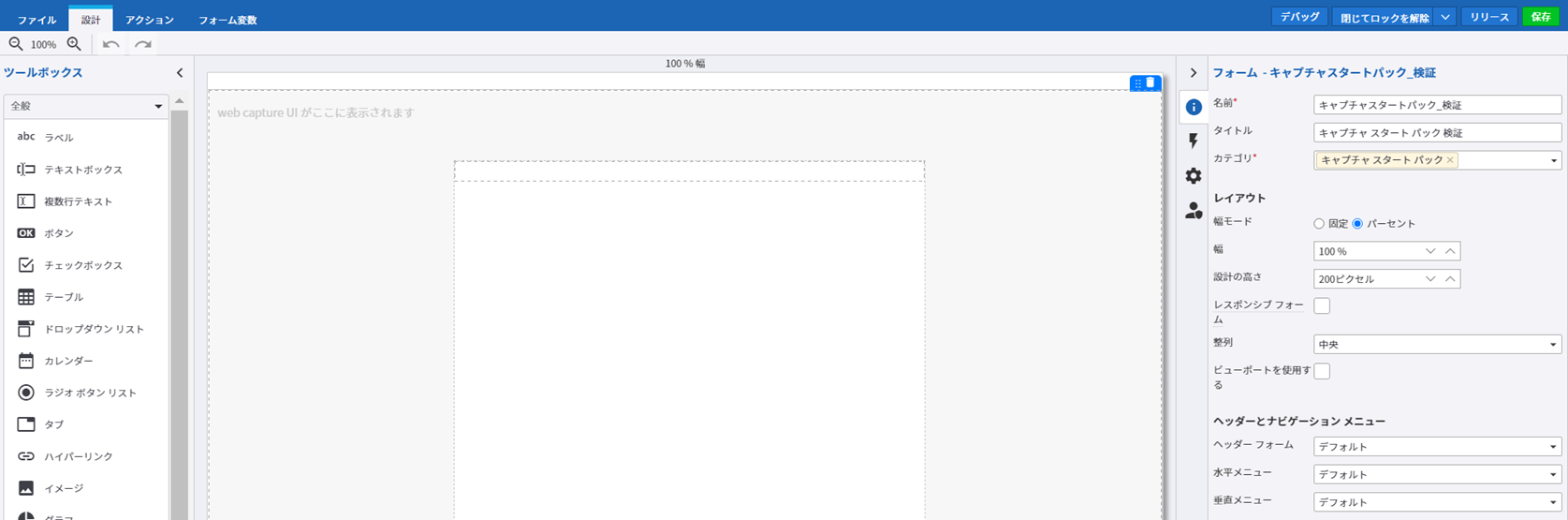Click the デバッグ button
Screen dimensions: 1568x520
(1299, 18)
